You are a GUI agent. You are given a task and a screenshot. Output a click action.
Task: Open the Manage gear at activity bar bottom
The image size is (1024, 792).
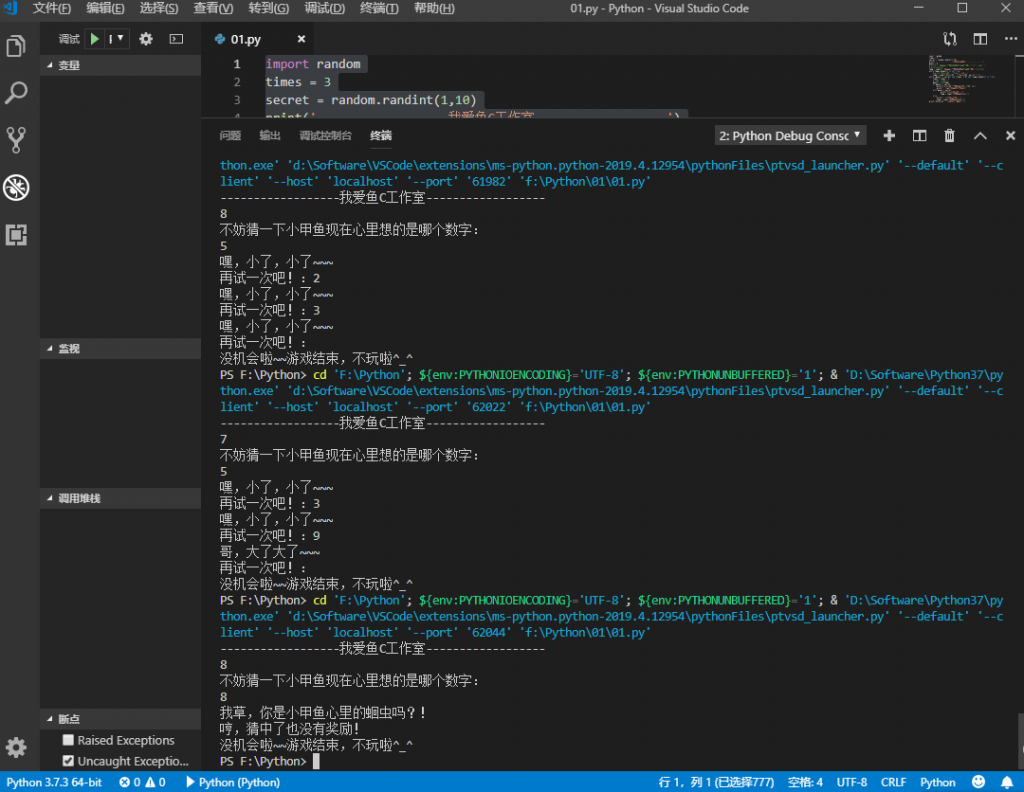pyautogui.click(x=16, y=747)
